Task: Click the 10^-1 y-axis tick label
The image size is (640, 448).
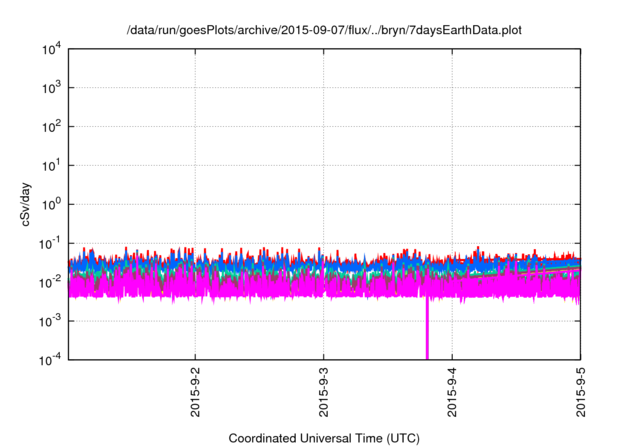Action: click(x=50, y=244)
